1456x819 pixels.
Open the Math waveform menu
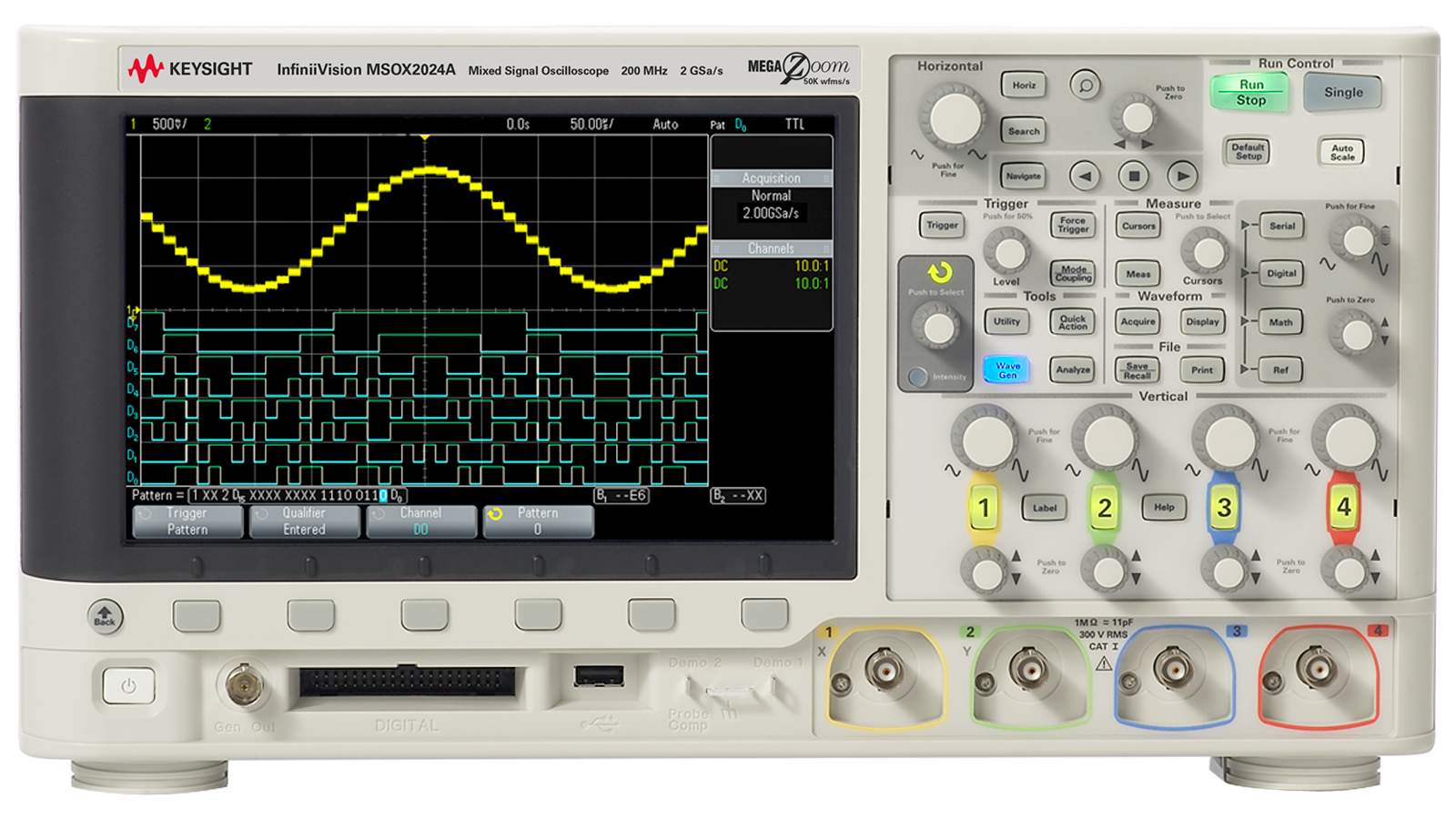click(x=1280, y=322)
